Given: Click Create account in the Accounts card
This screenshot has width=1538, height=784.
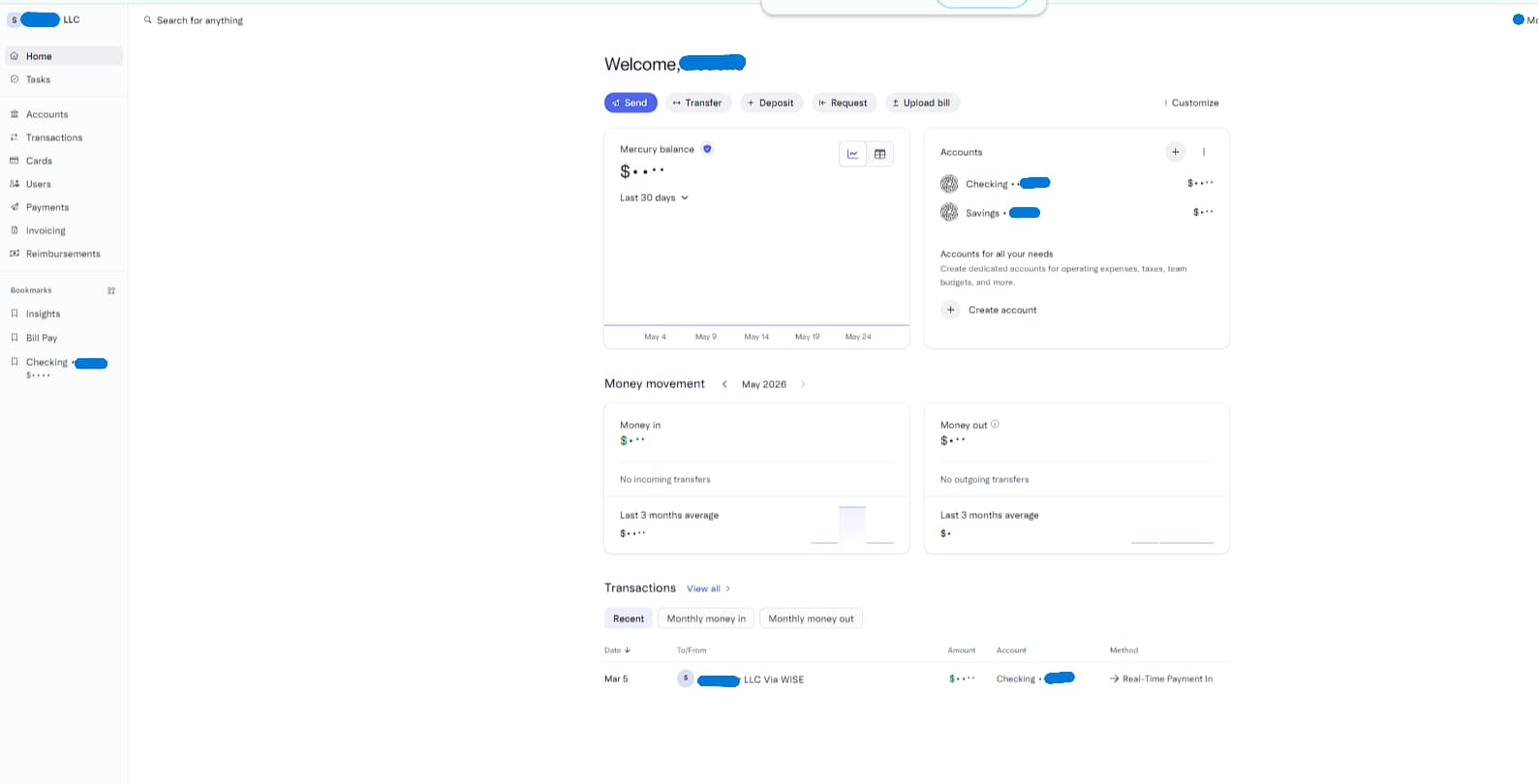Looking at the screenshot, I should [x=989, y=310].
